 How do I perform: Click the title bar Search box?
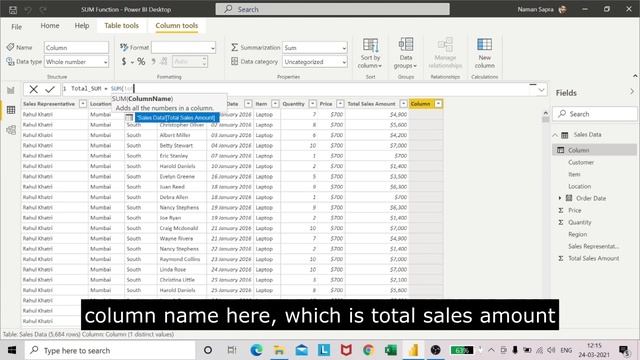(x=333, y=9)
